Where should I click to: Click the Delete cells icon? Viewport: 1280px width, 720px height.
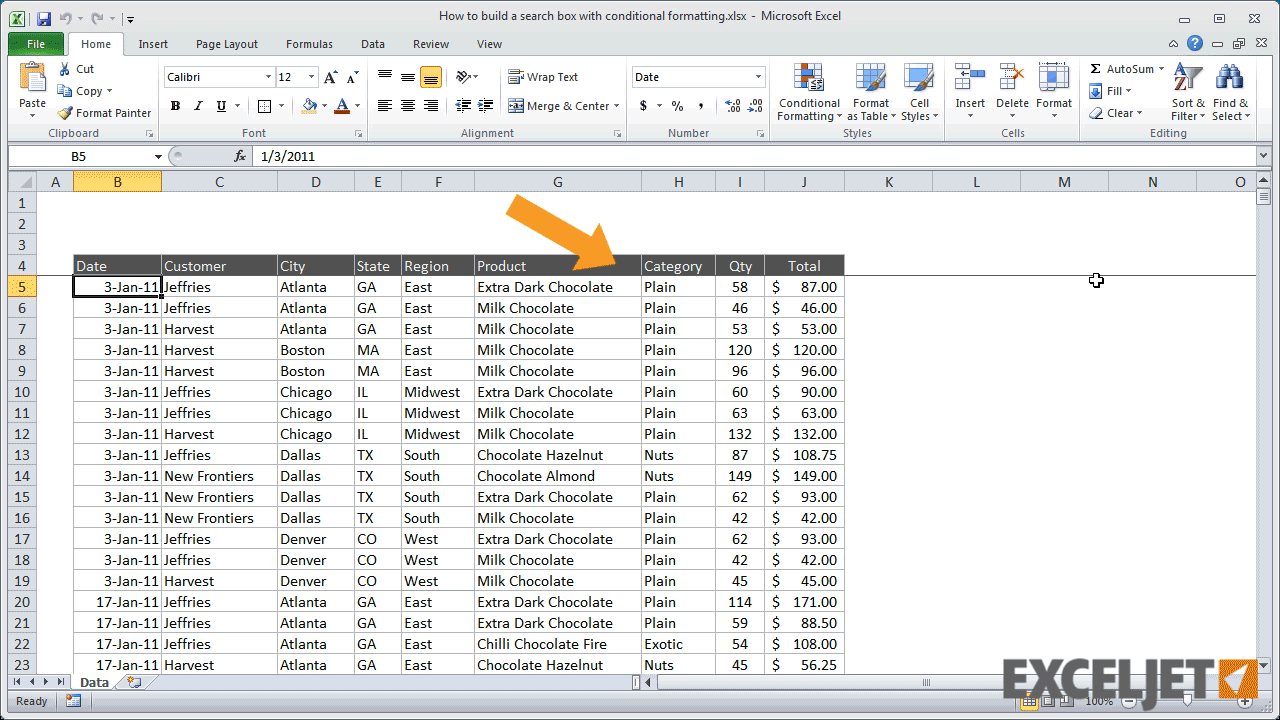1012,78
